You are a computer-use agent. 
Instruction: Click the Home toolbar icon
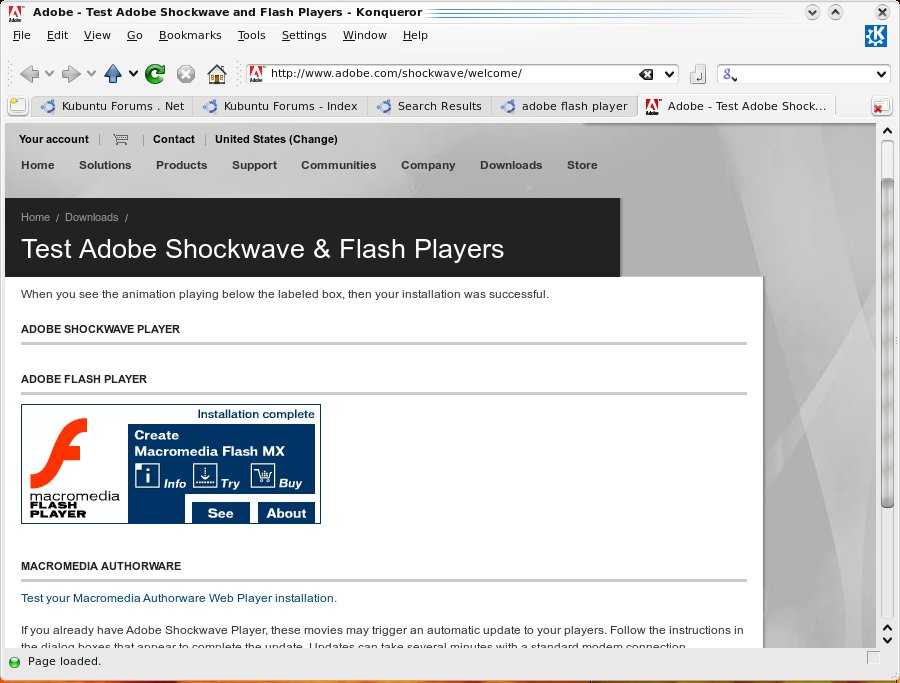point(216,74)
